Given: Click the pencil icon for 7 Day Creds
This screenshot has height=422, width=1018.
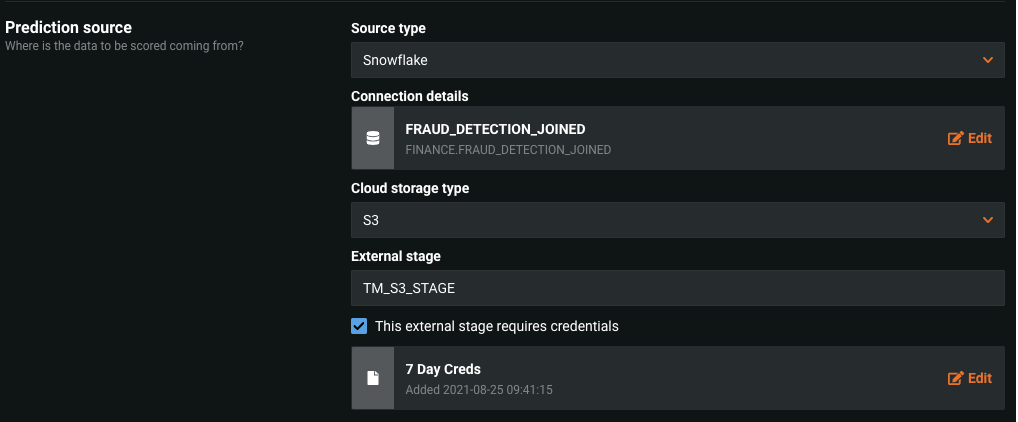Looking at the screenshot, I should (x=955, y=378).
